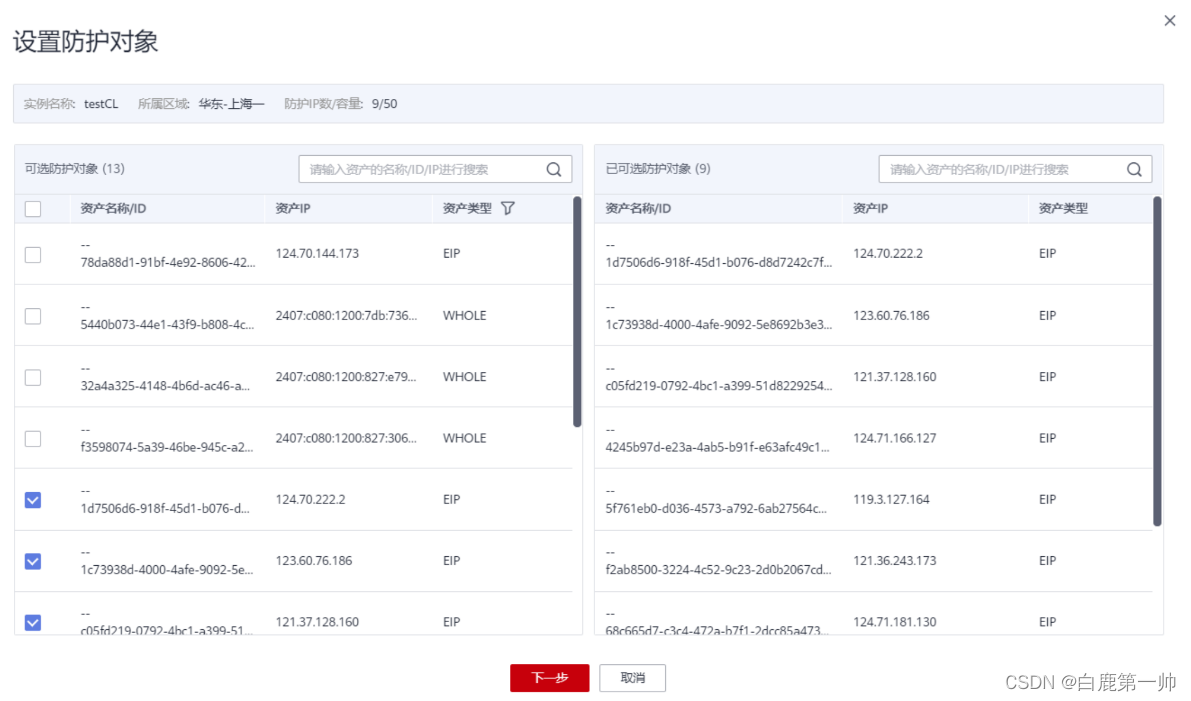Uncheck the box for asset 124.70.222.2
The image size is (1191, 701).
33,500
